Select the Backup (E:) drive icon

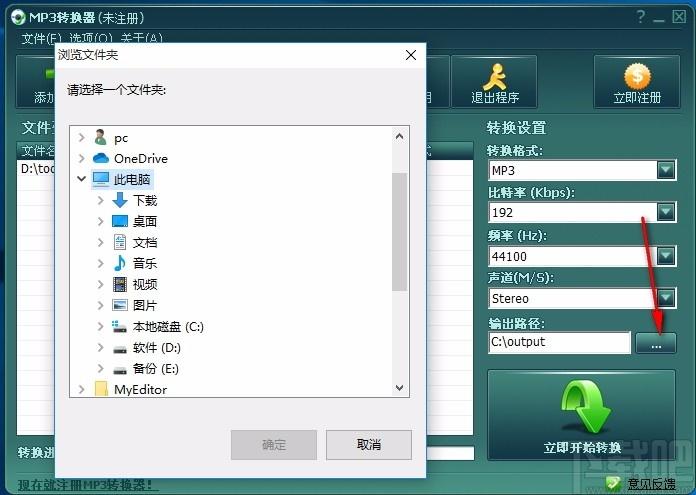click(x=120, y=370)
